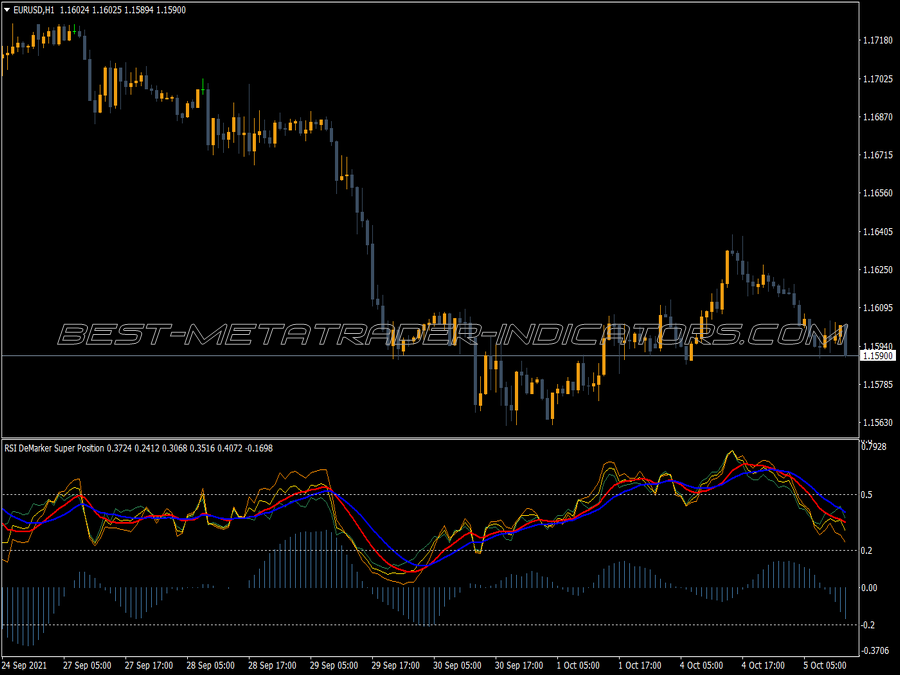Click the 0.2 indicator level label
This screenshot has height=675, width=900.
[867, 550]
